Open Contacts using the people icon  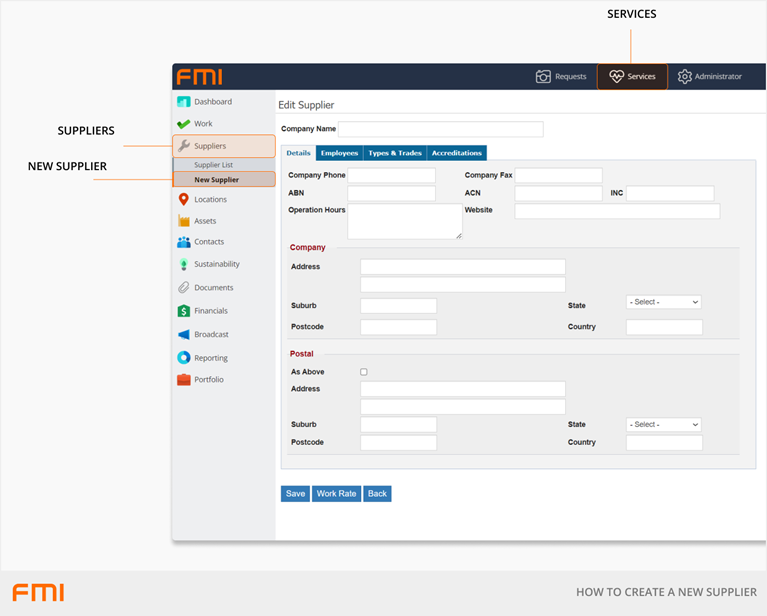coord(184,242)
